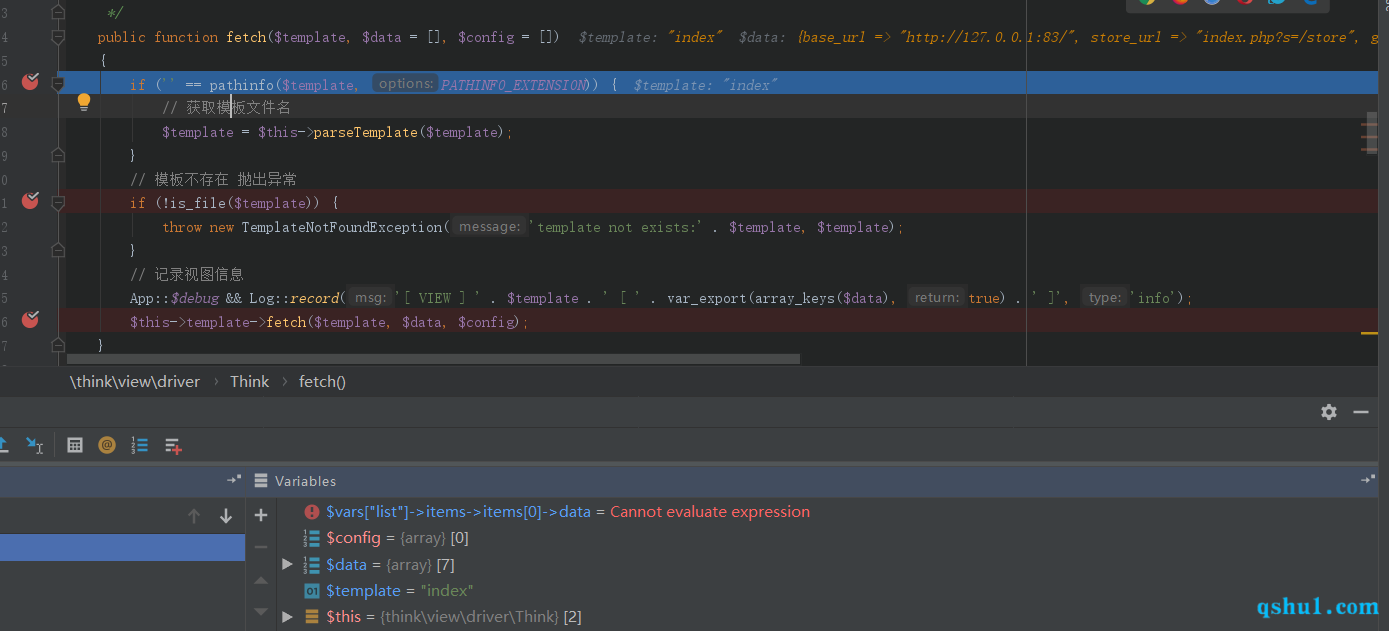
Task: Click the 'type:' inline parameter hint
Action: [1105, 297]
